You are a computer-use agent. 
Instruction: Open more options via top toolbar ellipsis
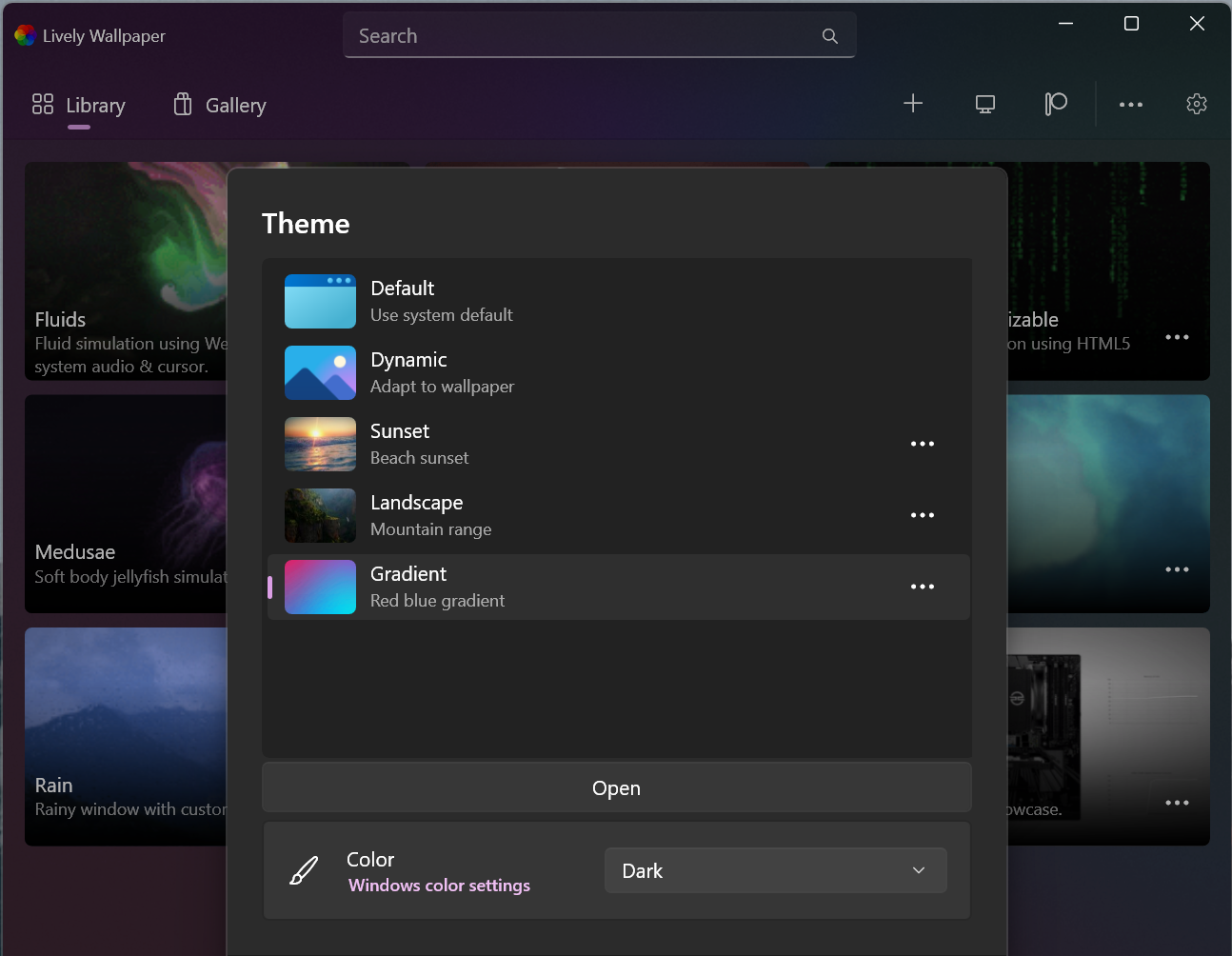[x=1130, y=104]
